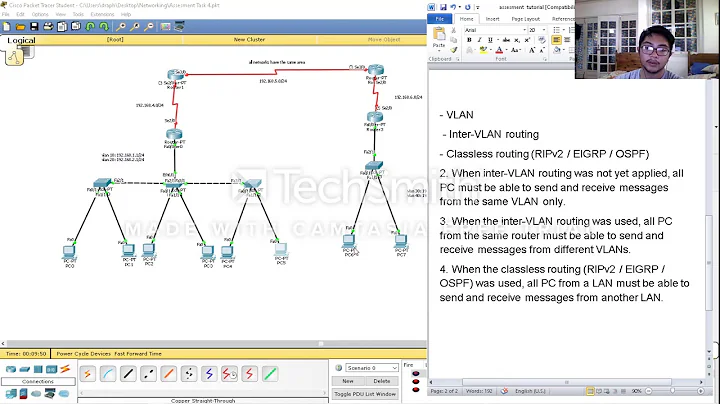Open the Custom Devices Dialog icon
This screenshot has height=404, width=720.
180,27
